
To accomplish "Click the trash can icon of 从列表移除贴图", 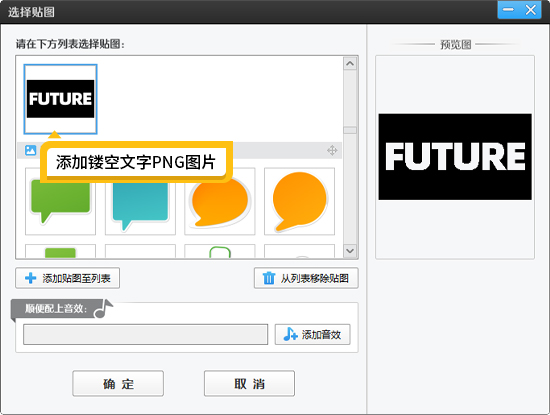I will point(269,278).
